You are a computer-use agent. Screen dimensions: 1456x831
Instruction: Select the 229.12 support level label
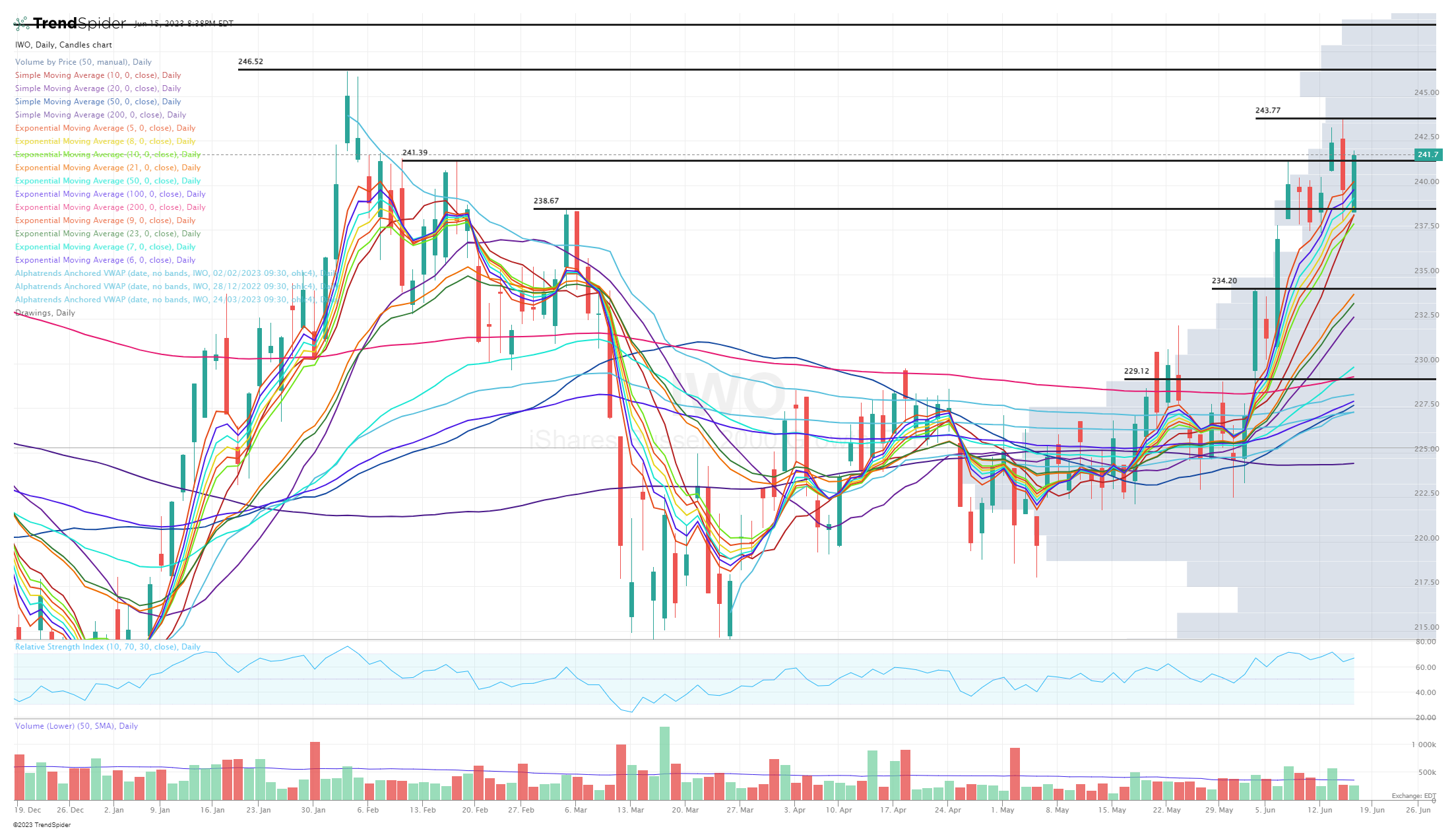point(1137,371)
